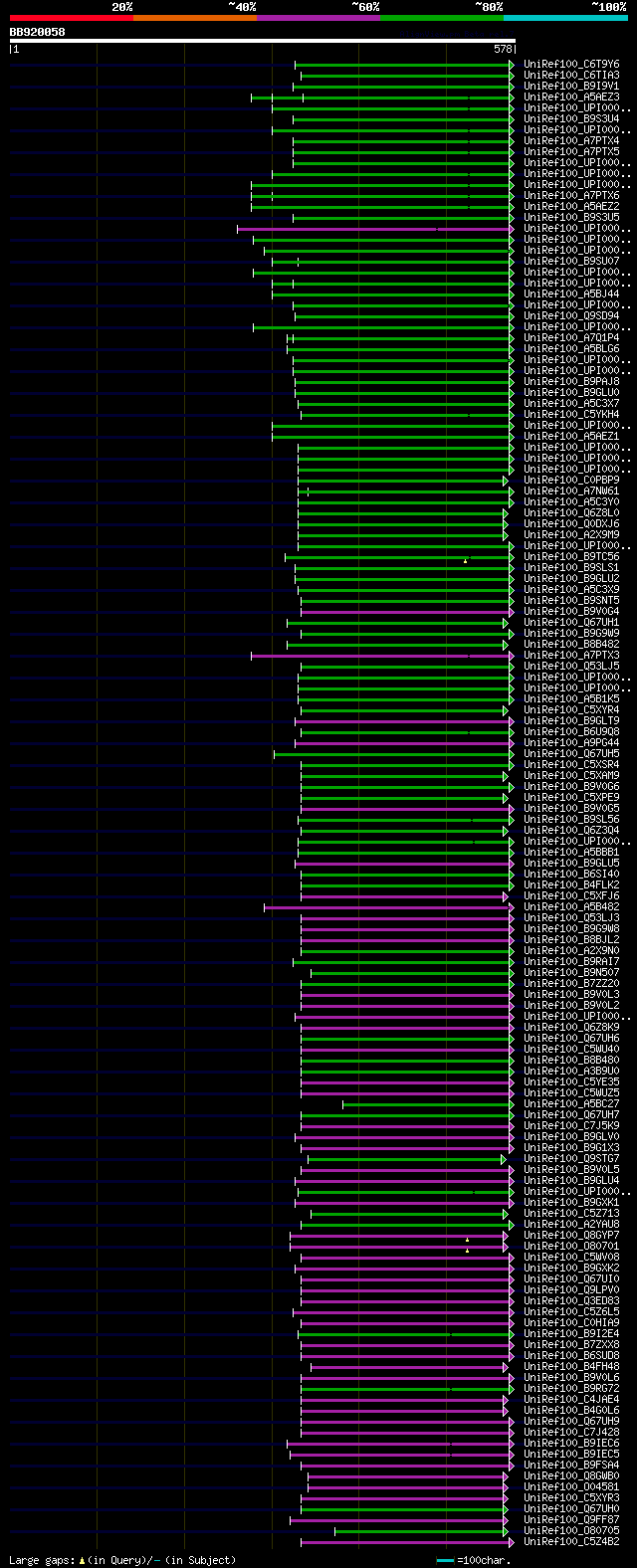This screenshot has width=637, height=1568.
Task: Click the arrowhead ending the UniRef100_B9I9V1 alignment
Action: tap(512, 87)
